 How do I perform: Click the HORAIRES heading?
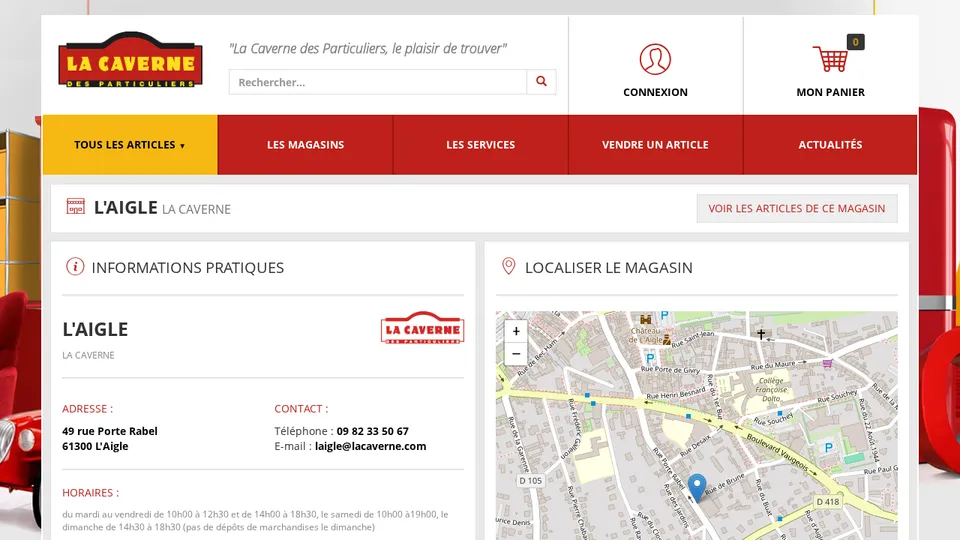click(x=91, y=493)
